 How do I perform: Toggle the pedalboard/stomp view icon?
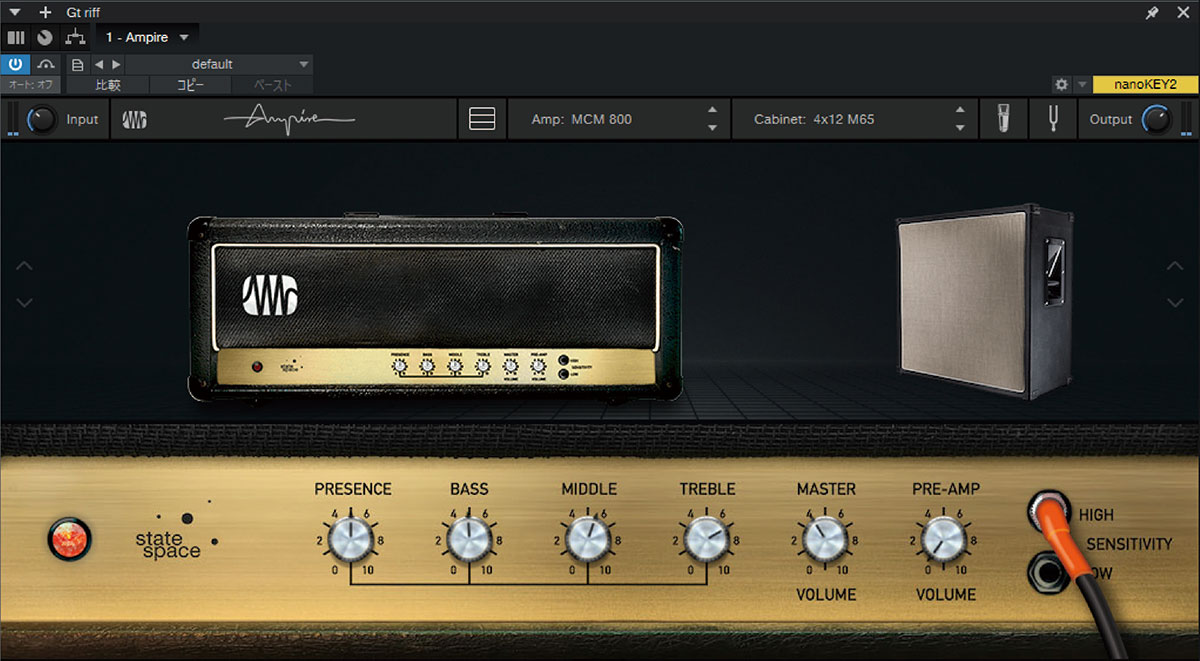(482, 120)
